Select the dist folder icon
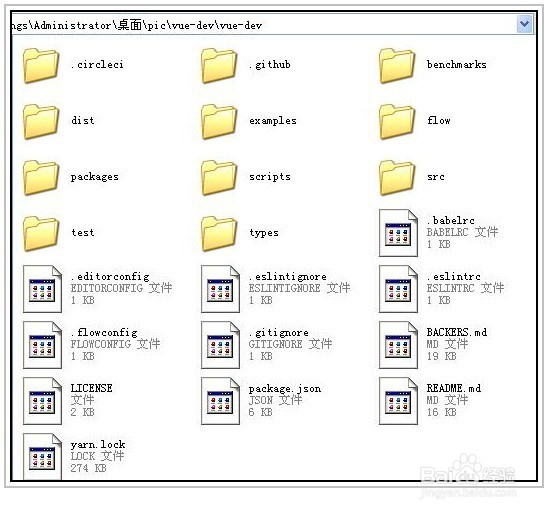The width and height of the screenshot is (548, 512). [41, 122]
